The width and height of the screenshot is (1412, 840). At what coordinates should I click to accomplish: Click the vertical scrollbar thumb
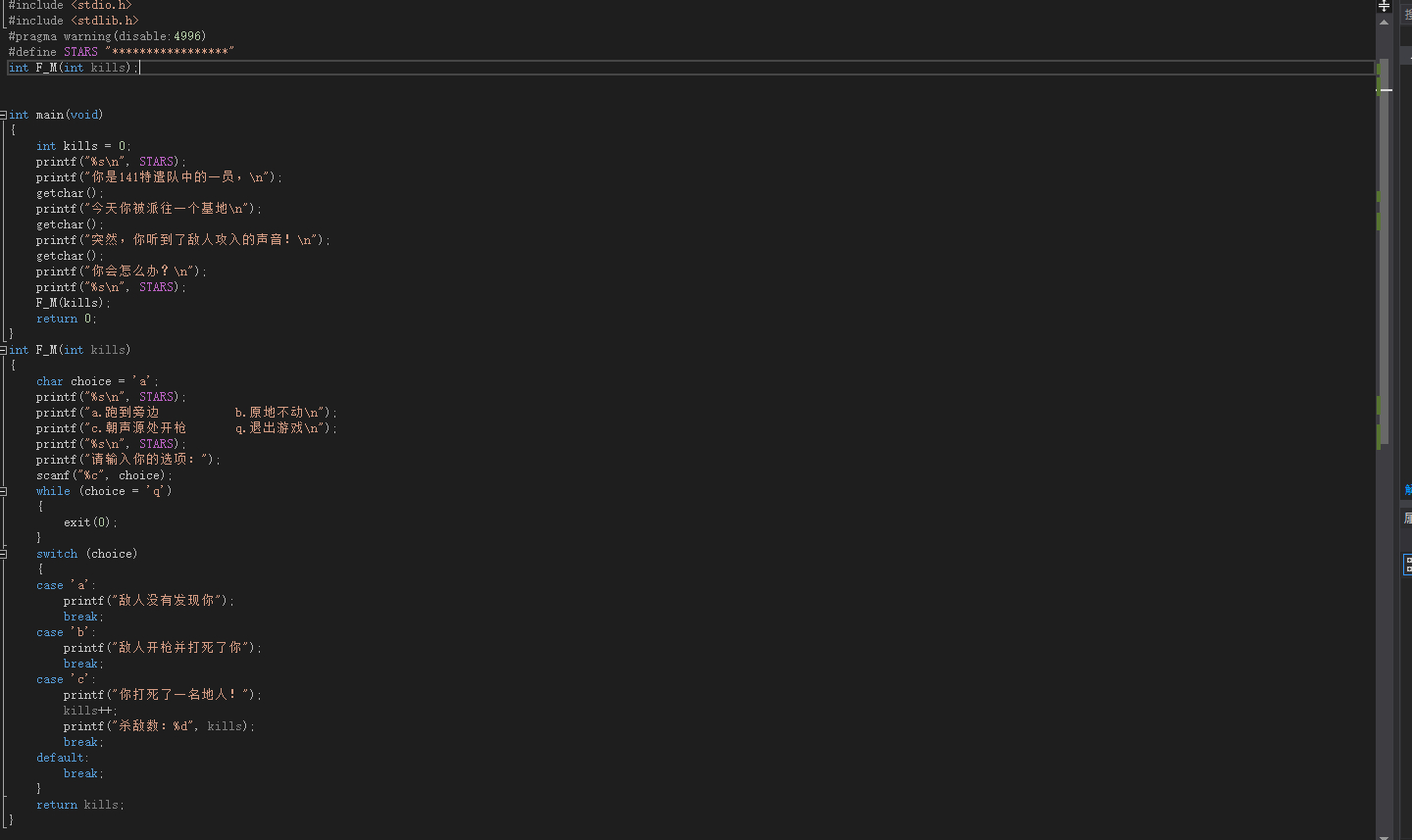[x=1384, y=245]
